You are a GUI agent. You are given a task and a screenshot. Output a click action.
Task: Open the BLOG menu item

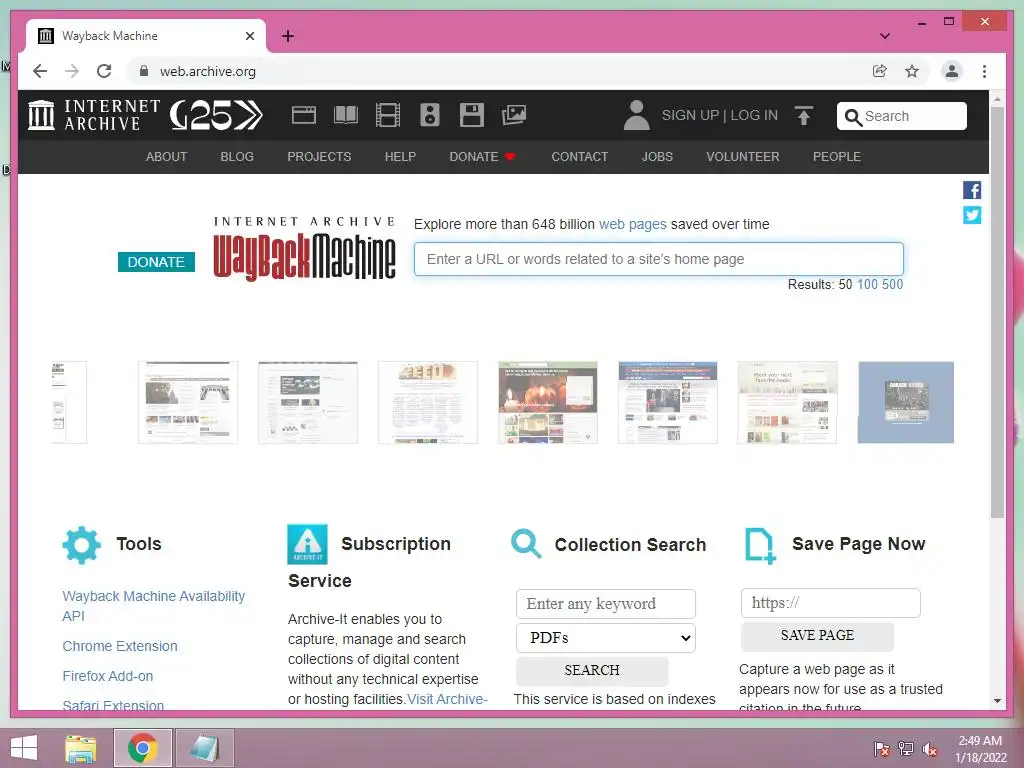237,157
